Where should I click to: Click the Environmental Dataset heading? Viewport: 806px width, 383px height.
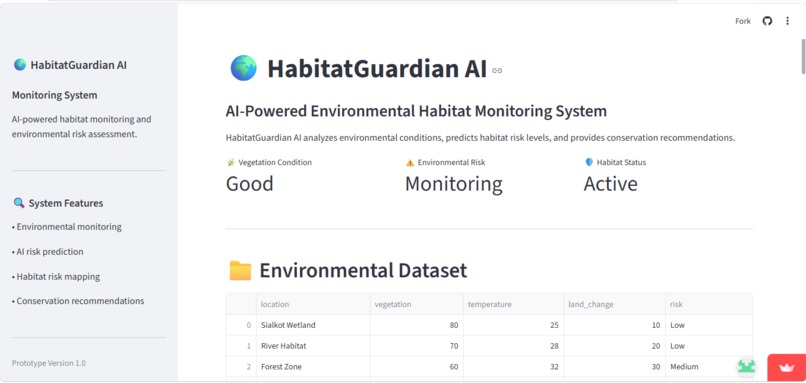tap(363, 270)
